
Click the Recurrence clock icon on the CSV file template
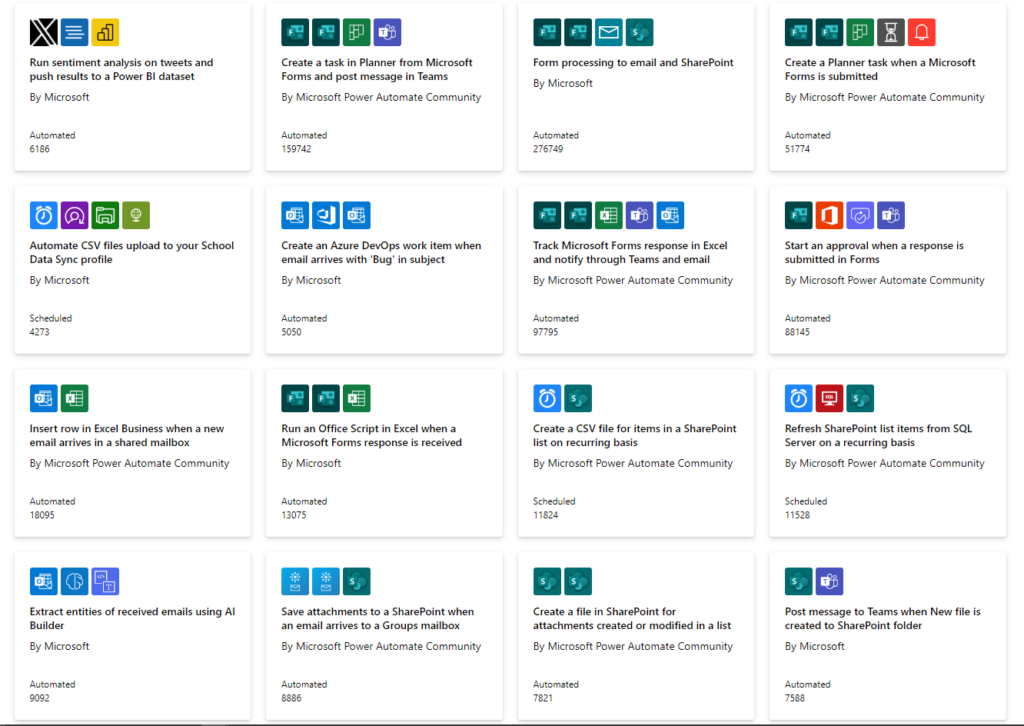pos(547,398)
